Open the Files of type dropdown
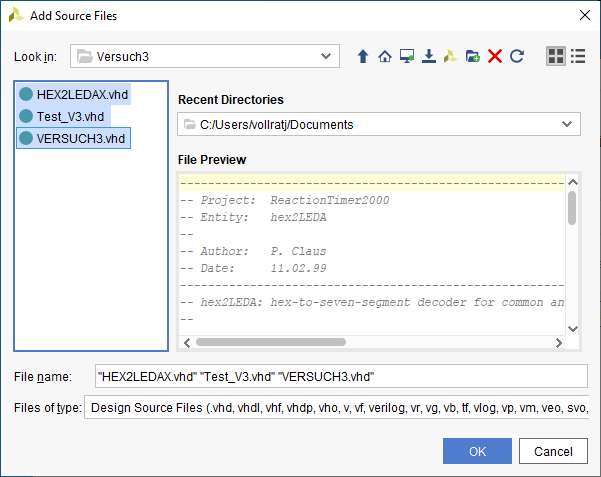 coord(336,407)
